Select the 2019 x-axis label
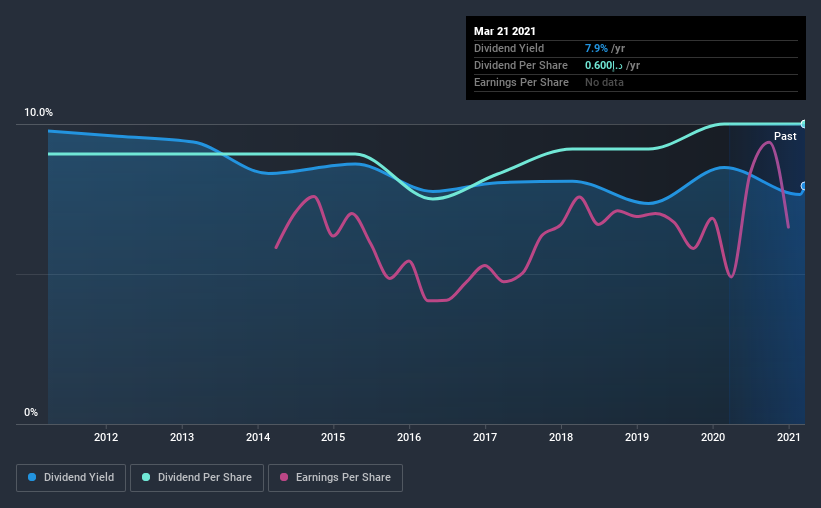Screen dimensions: 821x508 [637, 437]
